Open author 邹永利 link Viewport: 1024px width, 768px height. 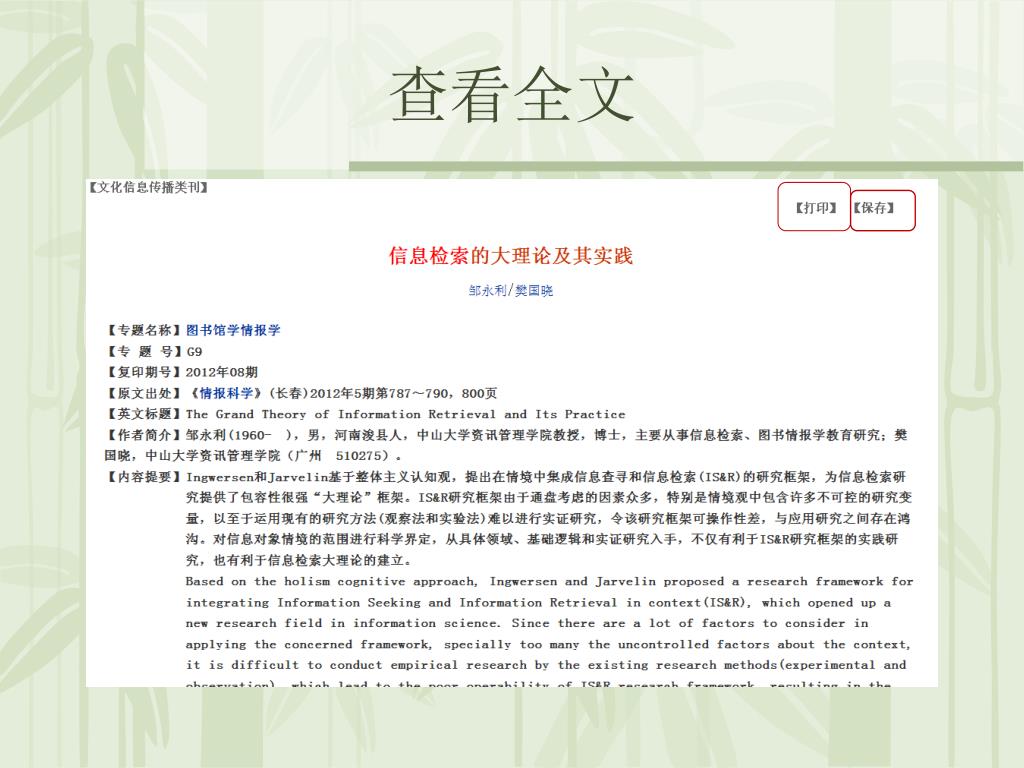pos(487,290)
